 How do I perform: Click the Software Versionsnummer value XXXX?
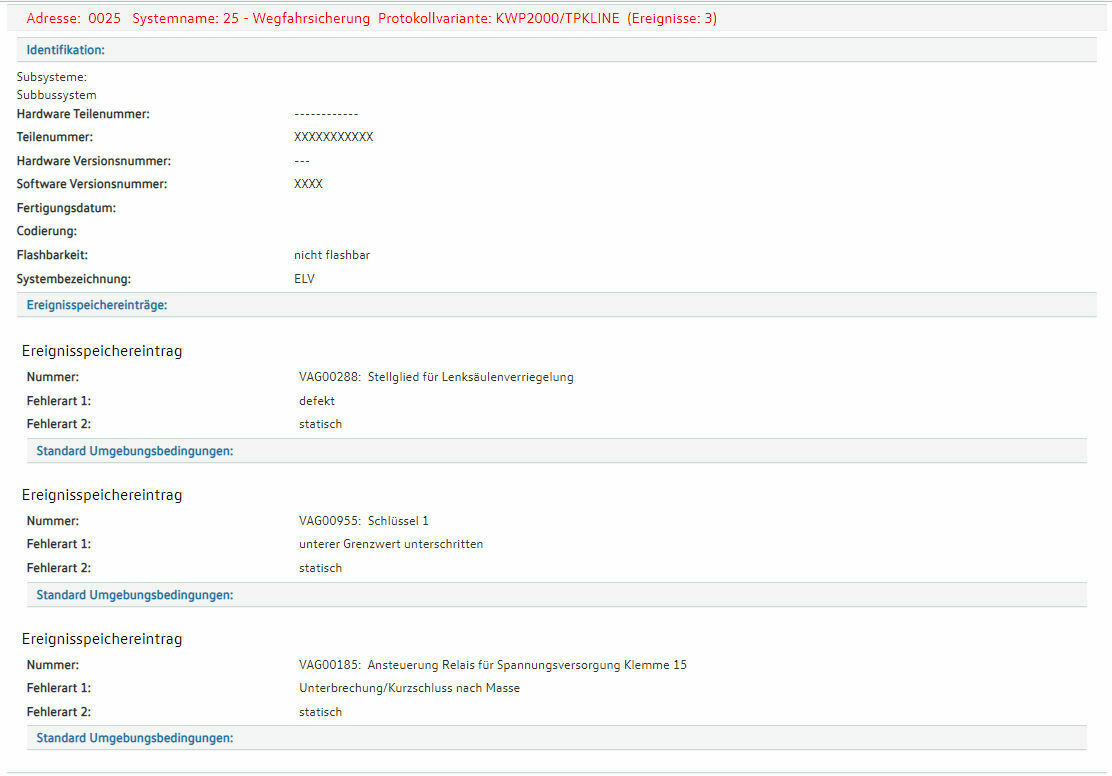point(308,184)
